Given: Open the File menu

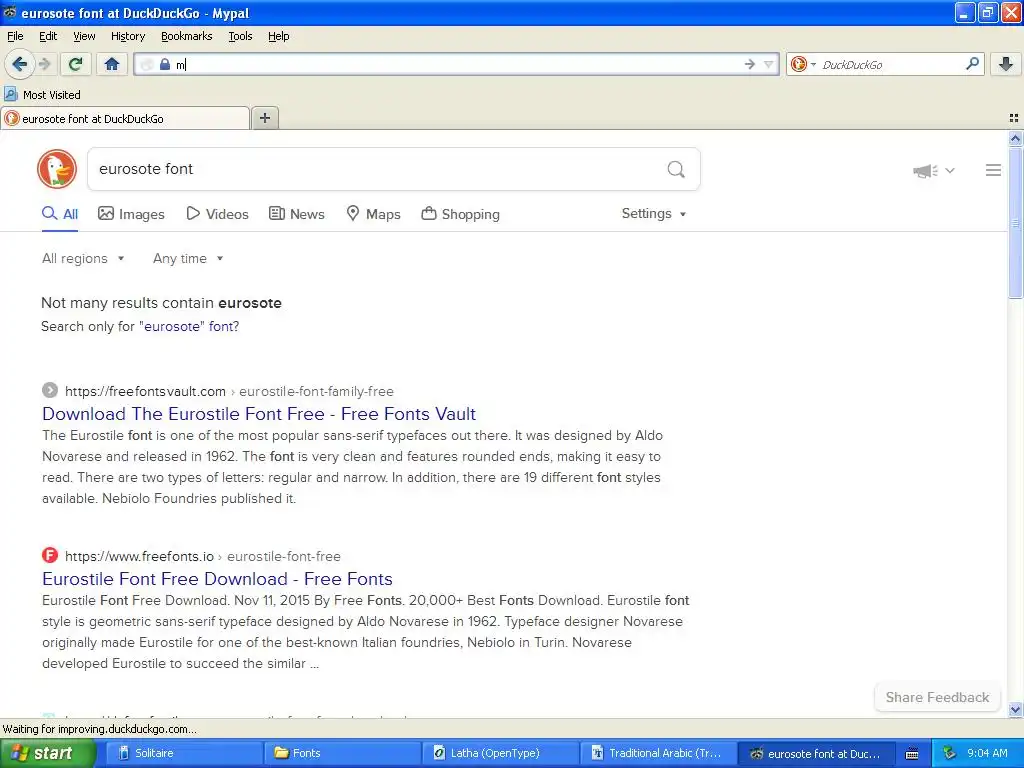Looking at the screenshot, I should (15, 36).
